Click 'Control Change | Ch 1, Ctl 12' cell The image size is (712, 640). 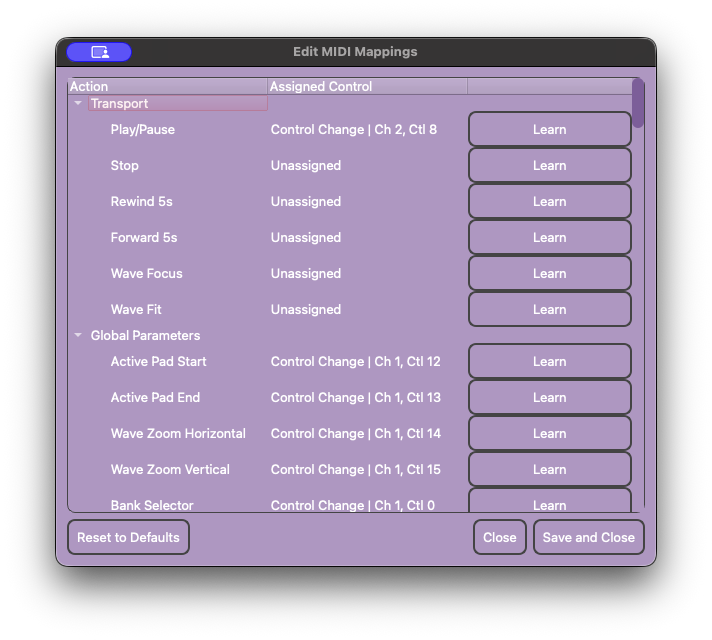(356, 362)
